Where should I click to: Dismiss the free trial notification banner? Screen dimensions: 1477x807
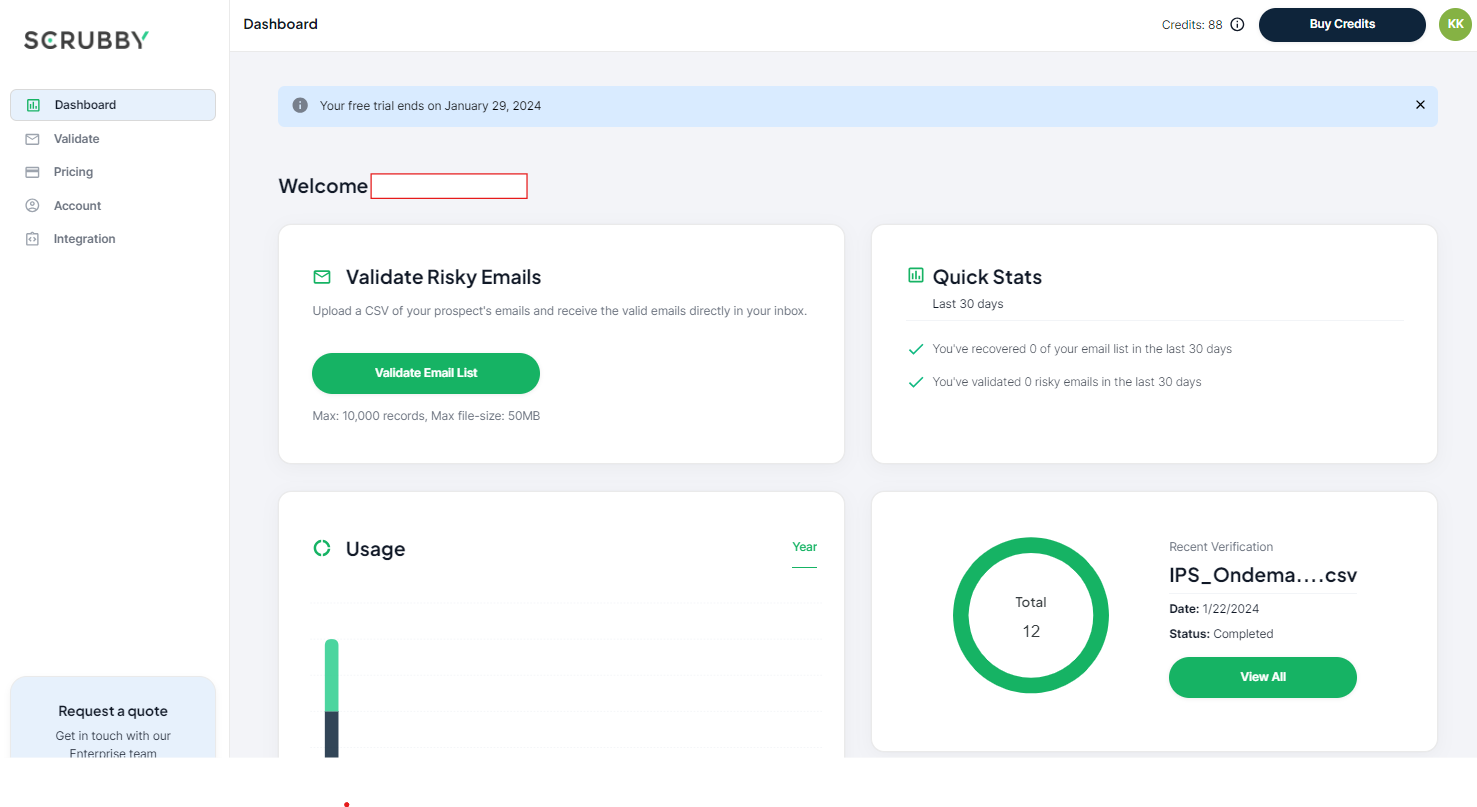pyautogui.click(x=1420, y=104)
